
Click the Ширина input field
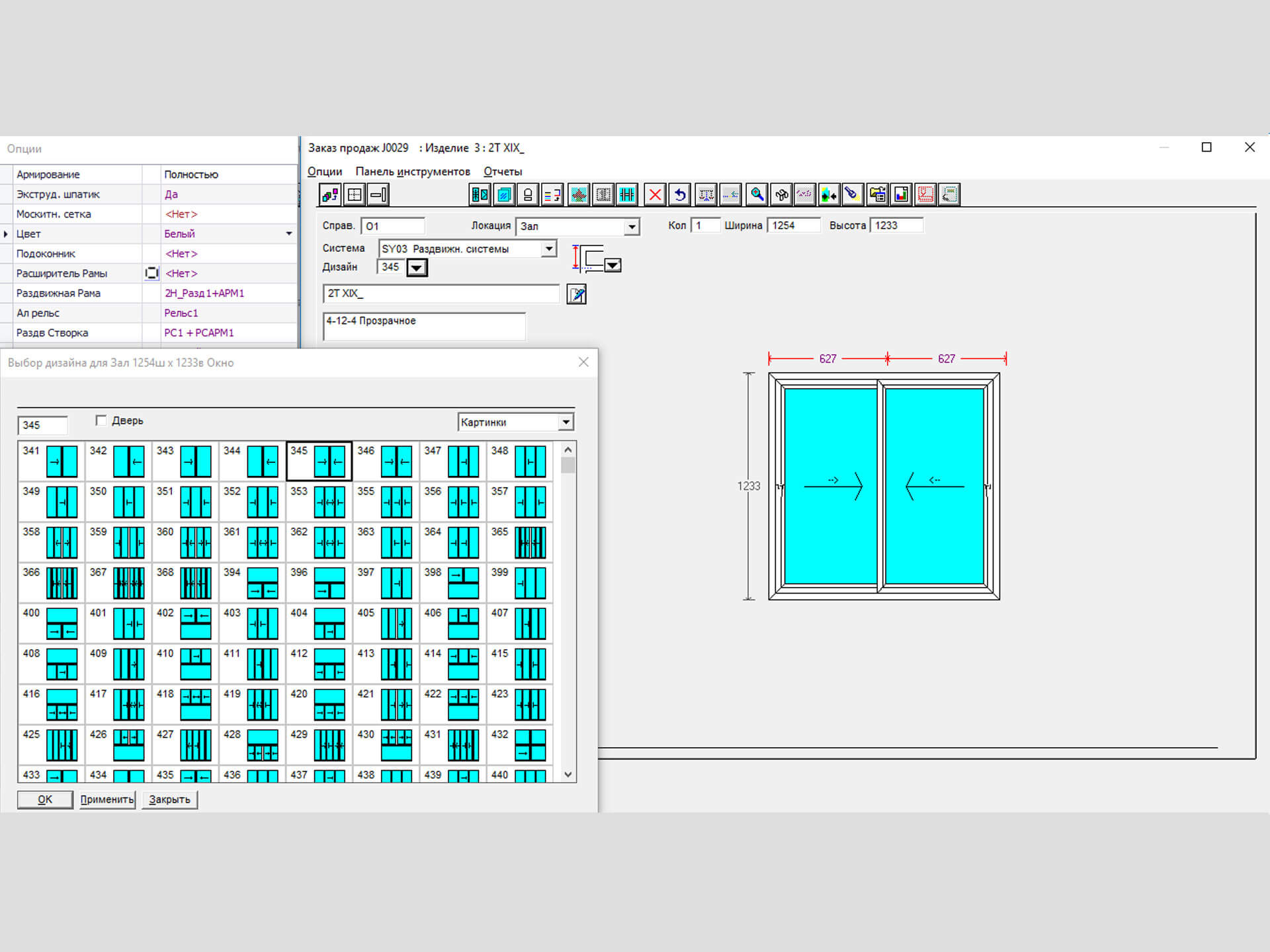point(793,225)
